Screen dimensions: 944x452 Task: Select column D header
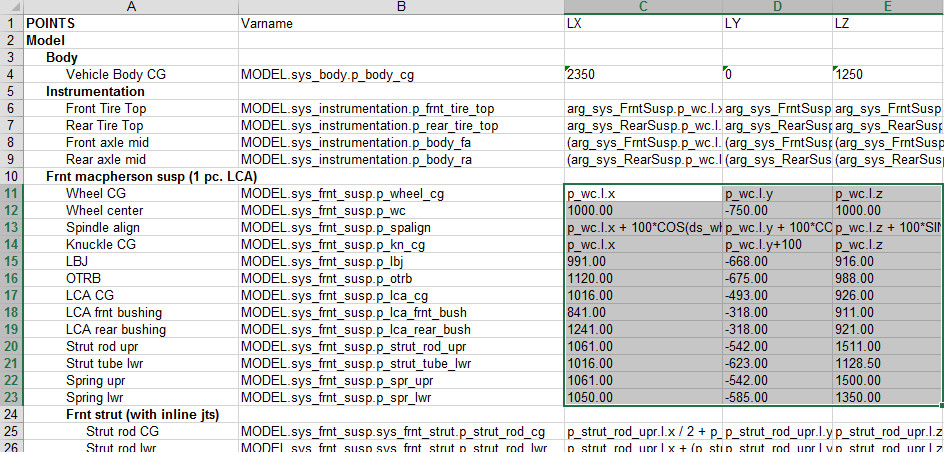(x=778, y=7)
